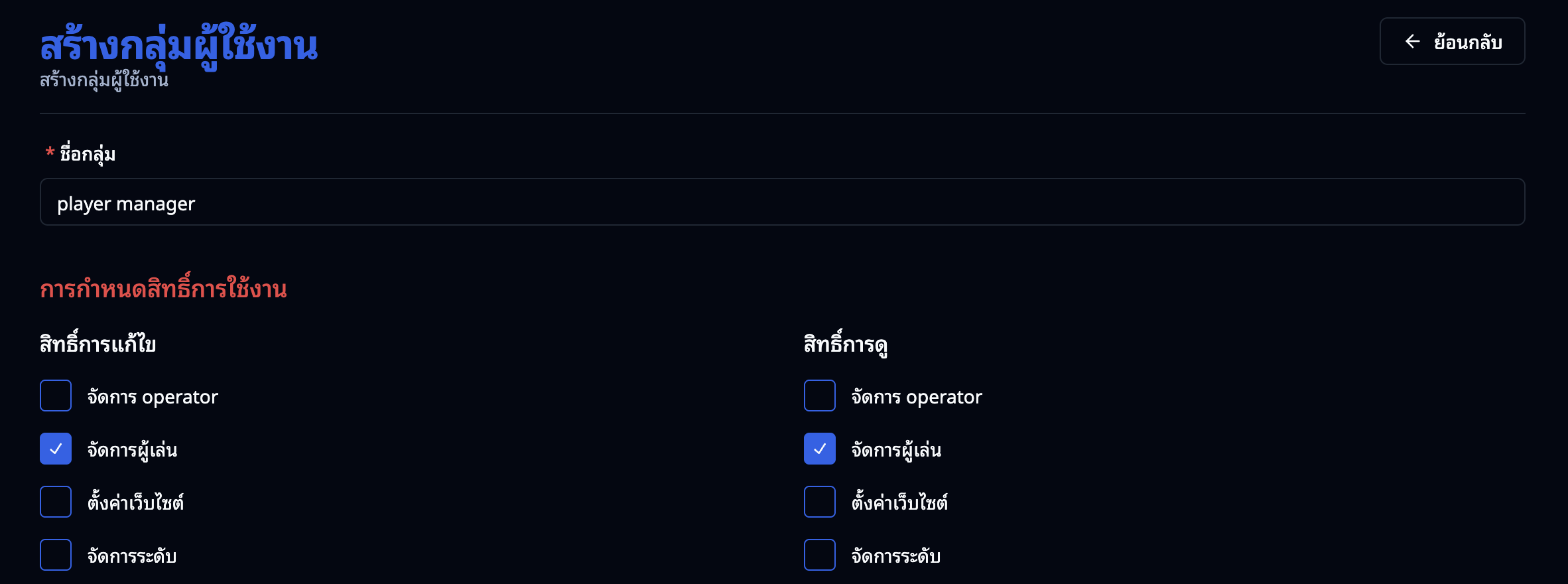This screenshot has height=584, width=1568.
Task: Check ตั้งค่าเว็บไซต์ under สิทธิ์การแก้ไข
Action: pyautogui.click(x=55, y=502)
